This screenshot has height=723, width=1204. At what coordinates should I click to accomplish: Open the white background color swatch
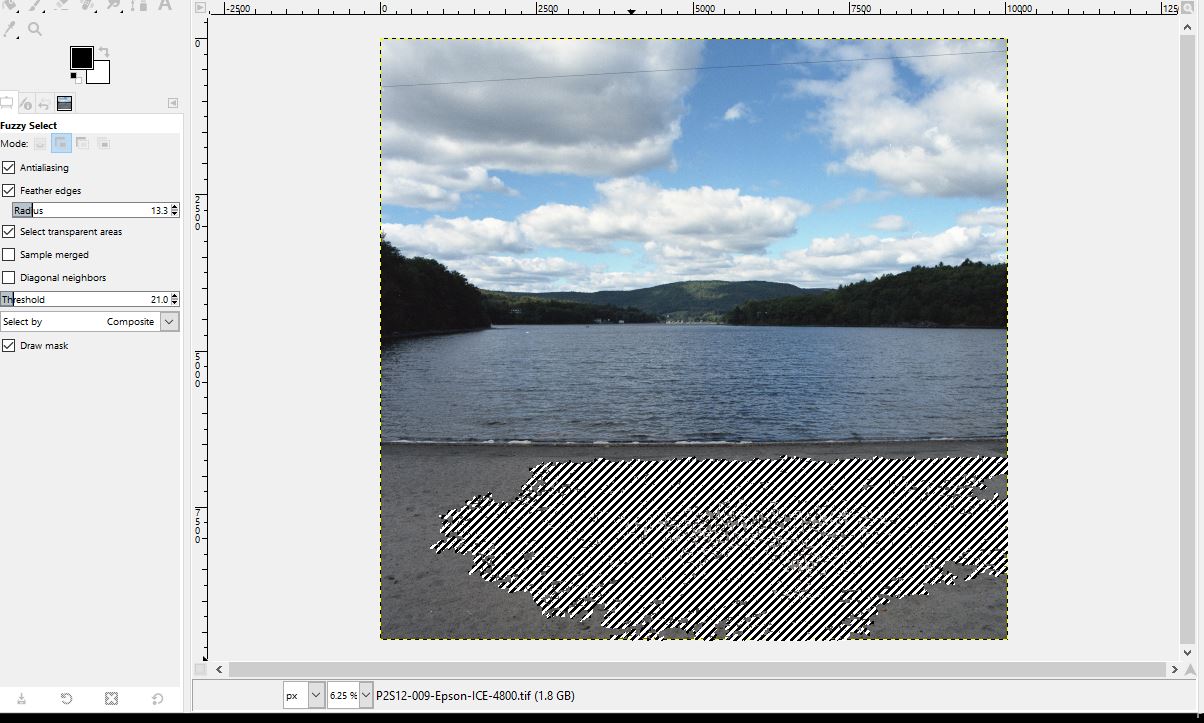102,75
